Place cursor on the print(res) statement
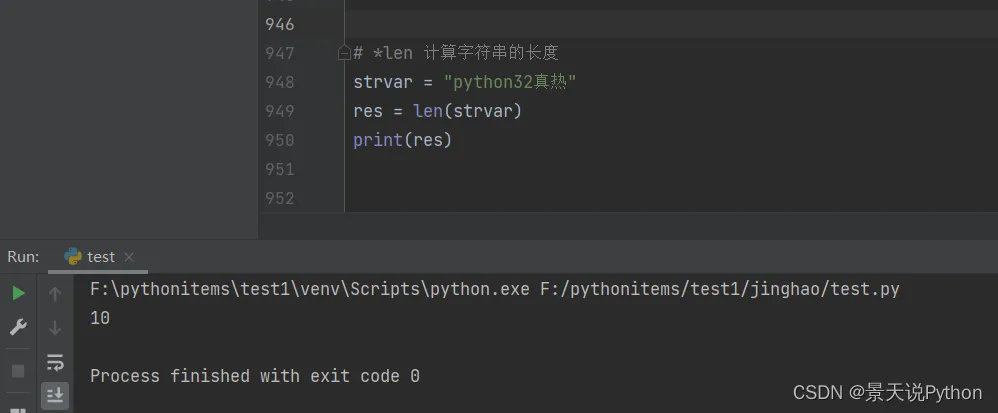The width and height of the screenshot is (998, 413). point(402,140)
